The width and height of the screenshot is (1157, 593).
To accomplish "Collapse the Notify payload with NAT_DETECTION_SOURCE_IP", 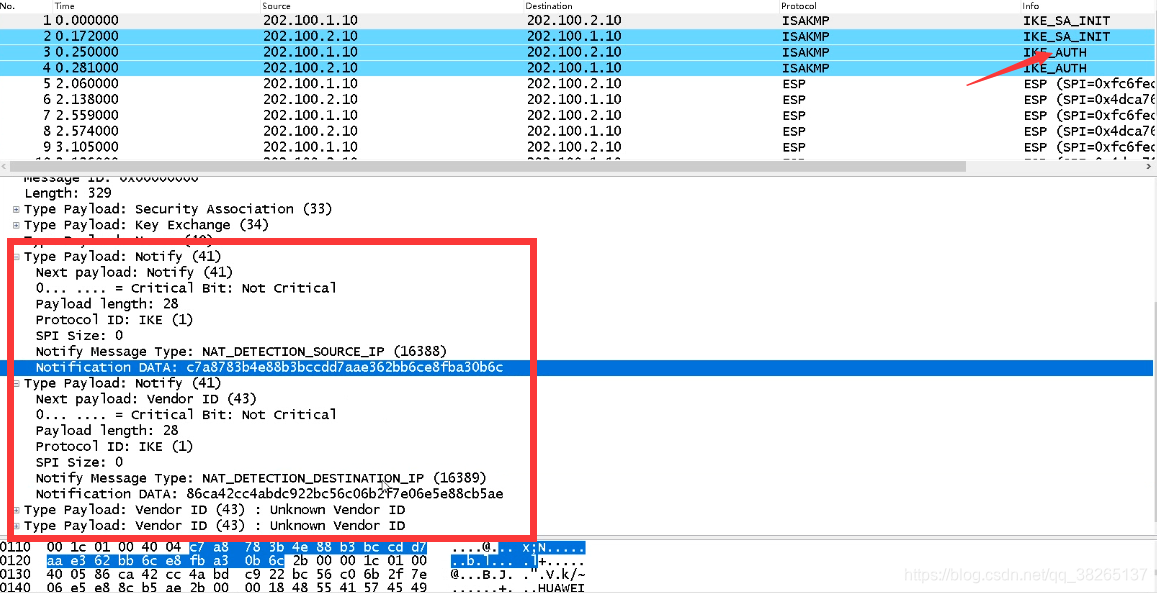I will point(16,257).
